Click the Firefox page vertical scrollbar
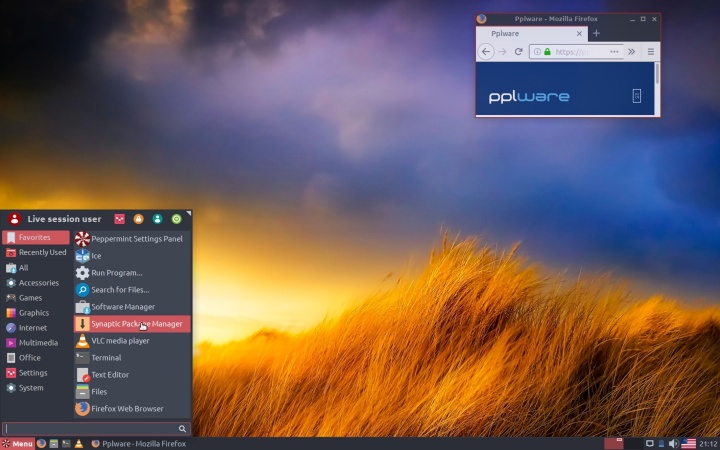This screenshot has height=450, width=720. (x=657, y=74)
